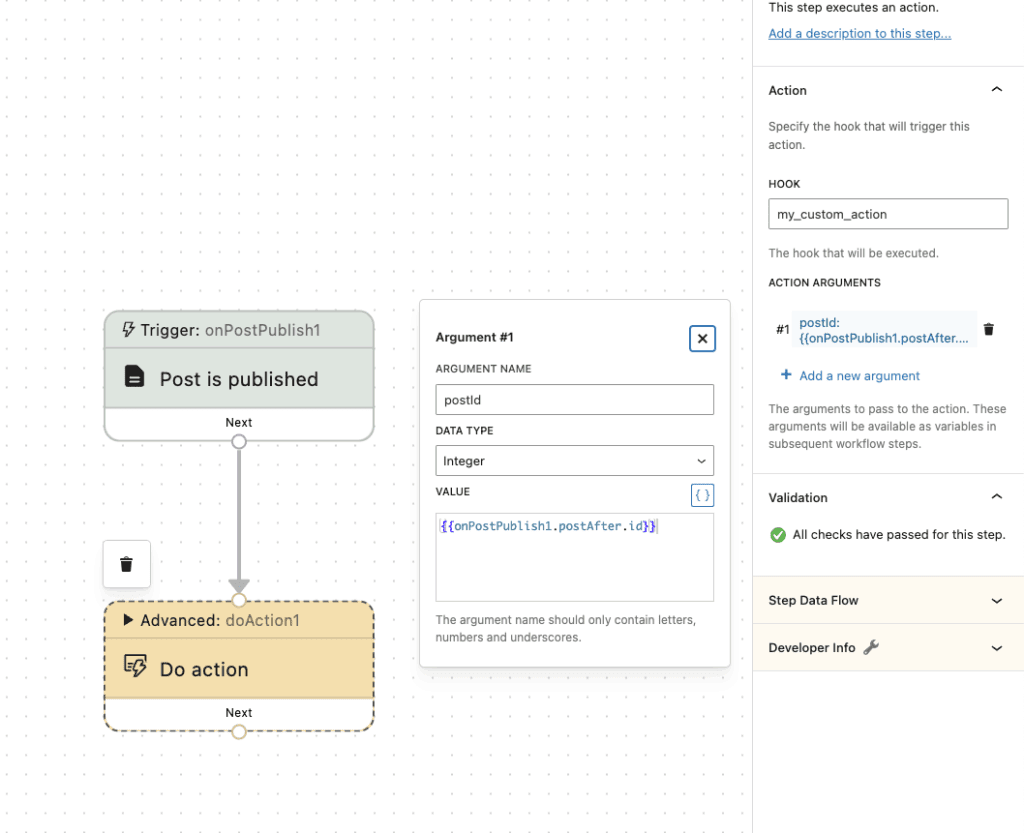
Task: Open the Add a description to this step link
Action: click(x=859, y=33)
